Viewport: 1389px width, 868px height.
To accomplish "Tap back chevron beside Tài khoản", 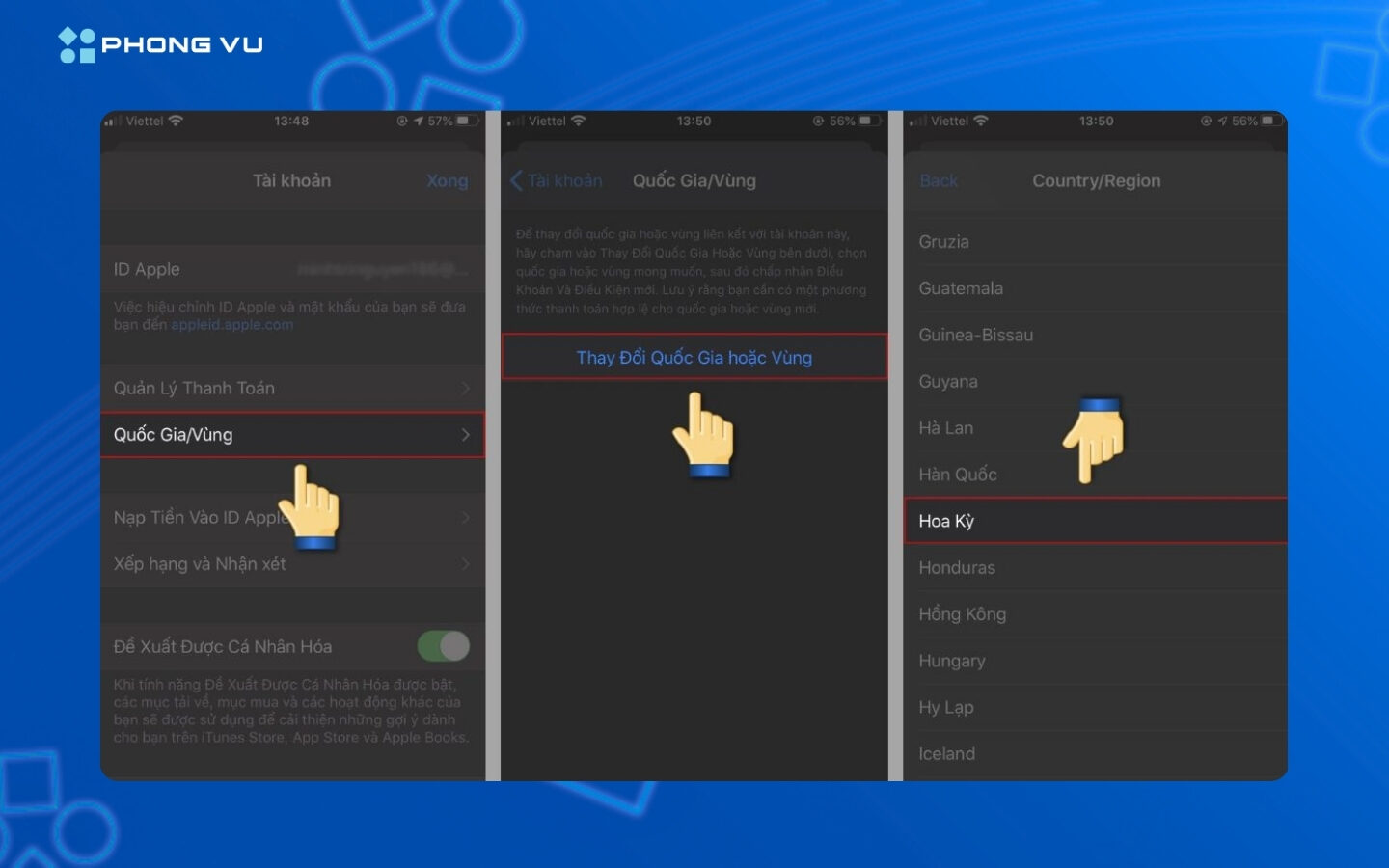I will (516, 180).
